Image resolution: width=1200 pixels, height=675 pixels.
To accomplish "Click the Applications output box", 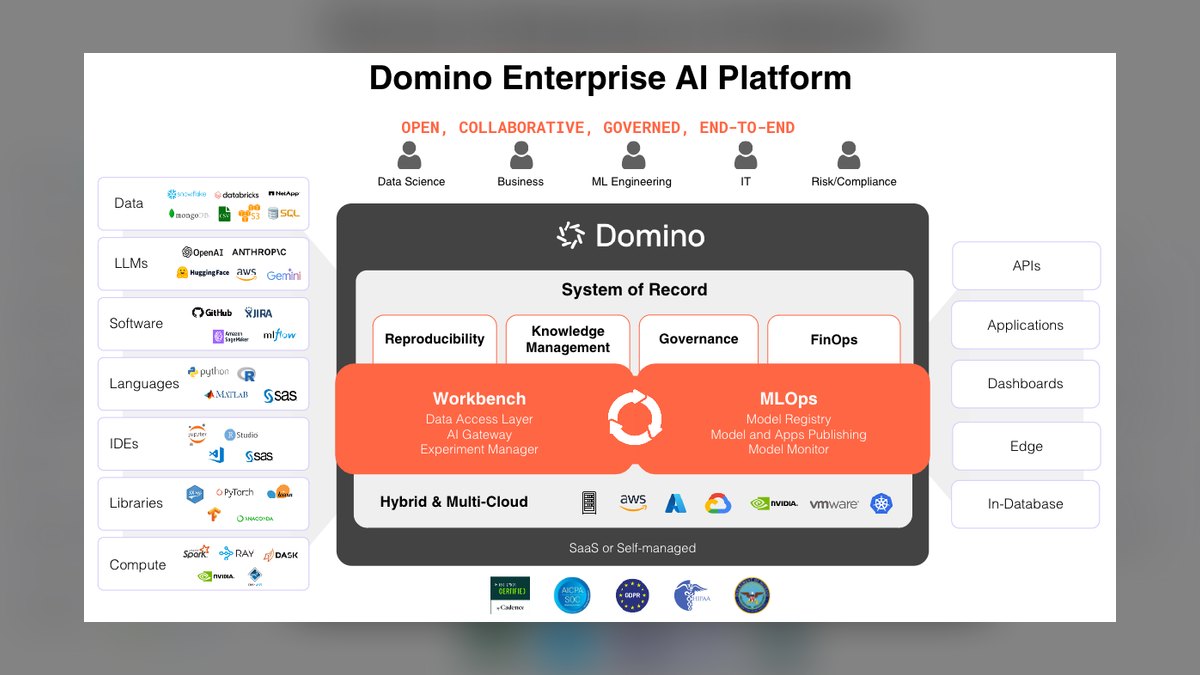I will pyautogui.click(x=1026, y=325).
